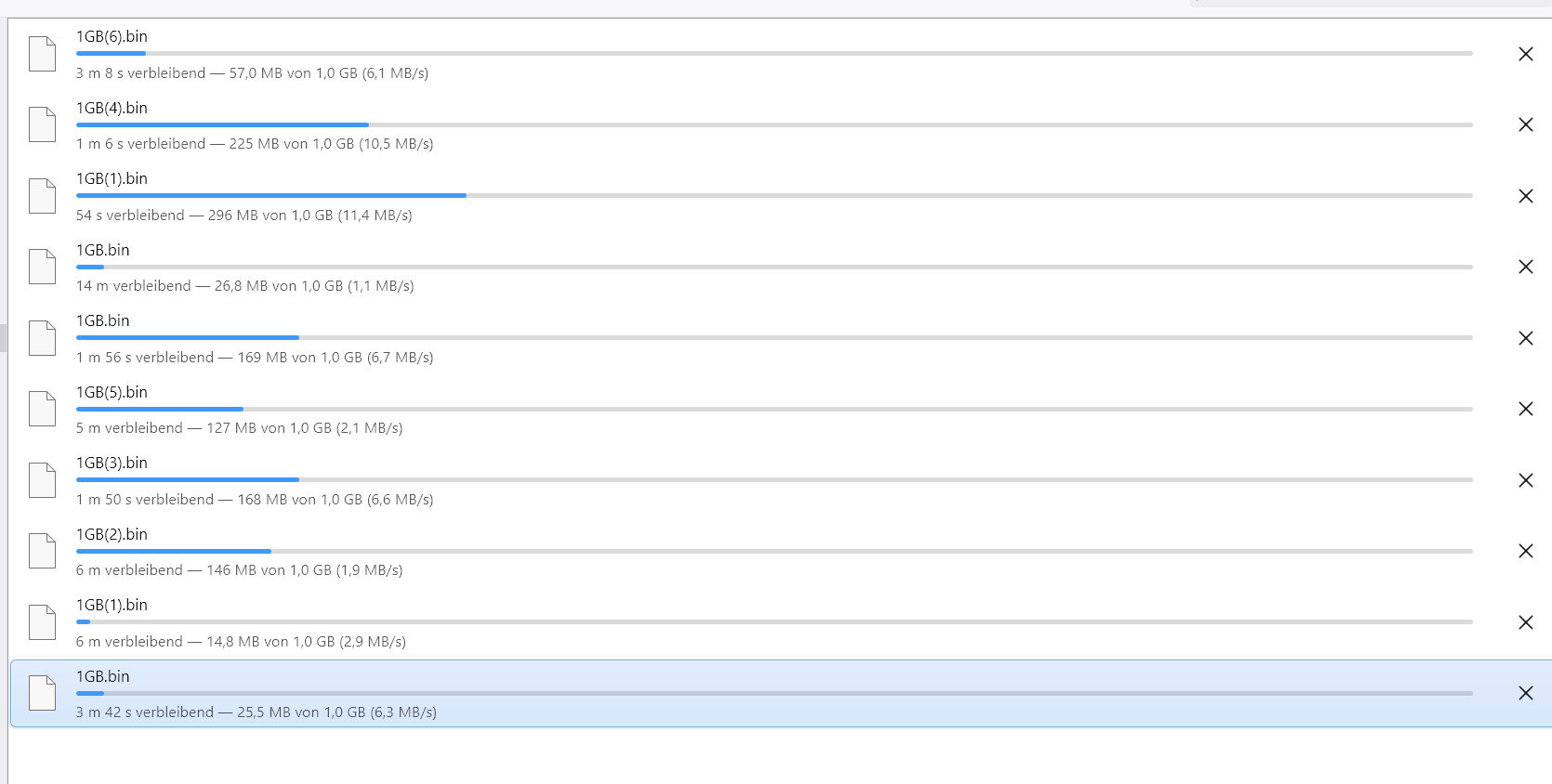The height and width of the screenshot is (784, 1552).
Task: Click the 1GB(3).bin progress bar
Action: 773,479
